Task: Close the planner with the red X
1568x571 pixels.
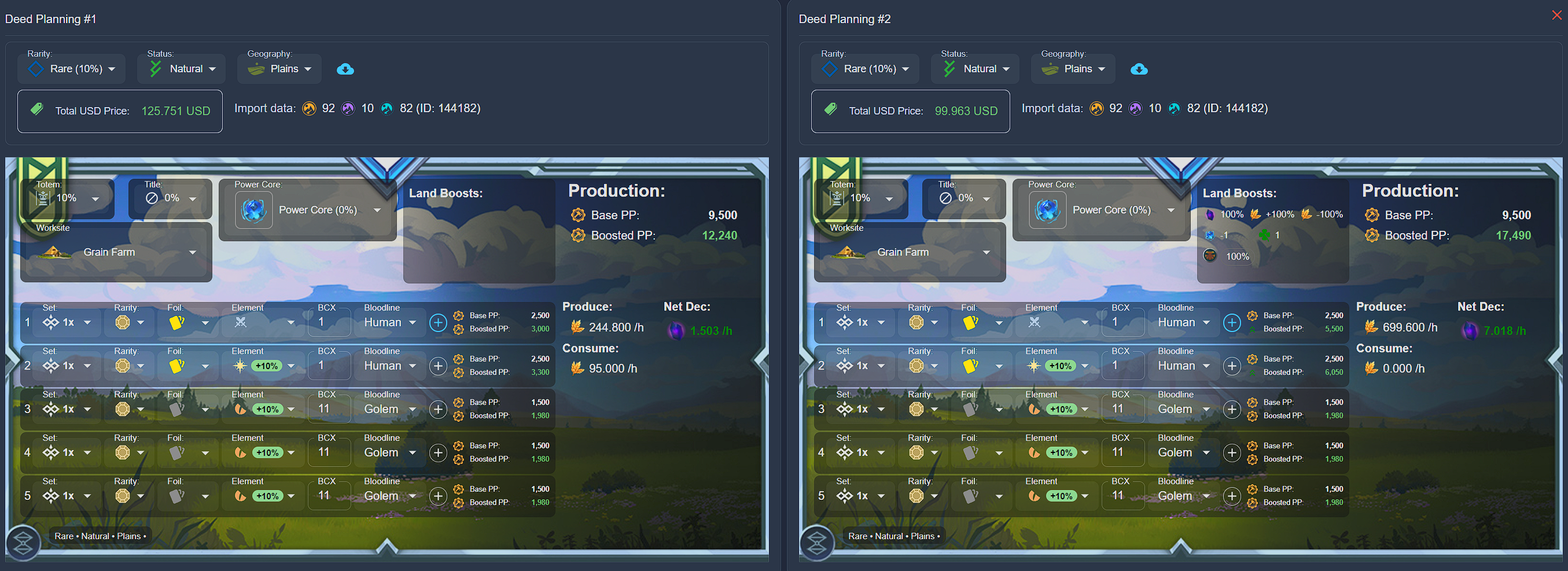Action: click(x=1556, y=15)
